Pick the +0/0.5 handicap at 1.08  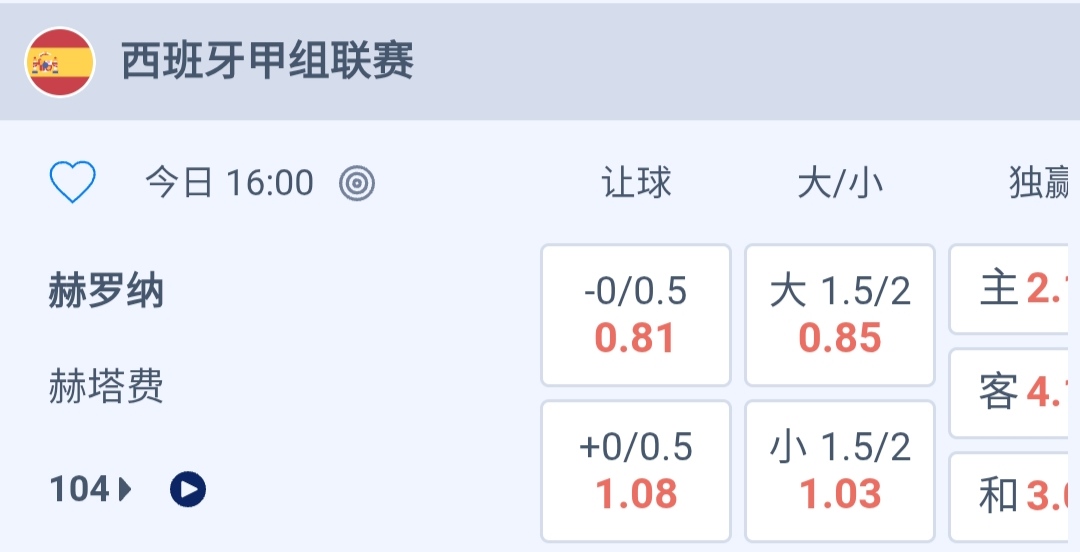tap(636, 471)
